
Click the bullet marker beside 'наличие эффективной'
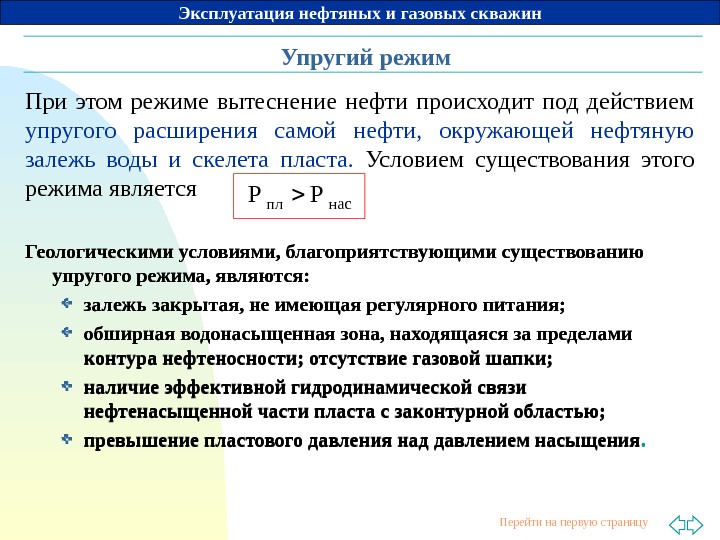(67, 386)
